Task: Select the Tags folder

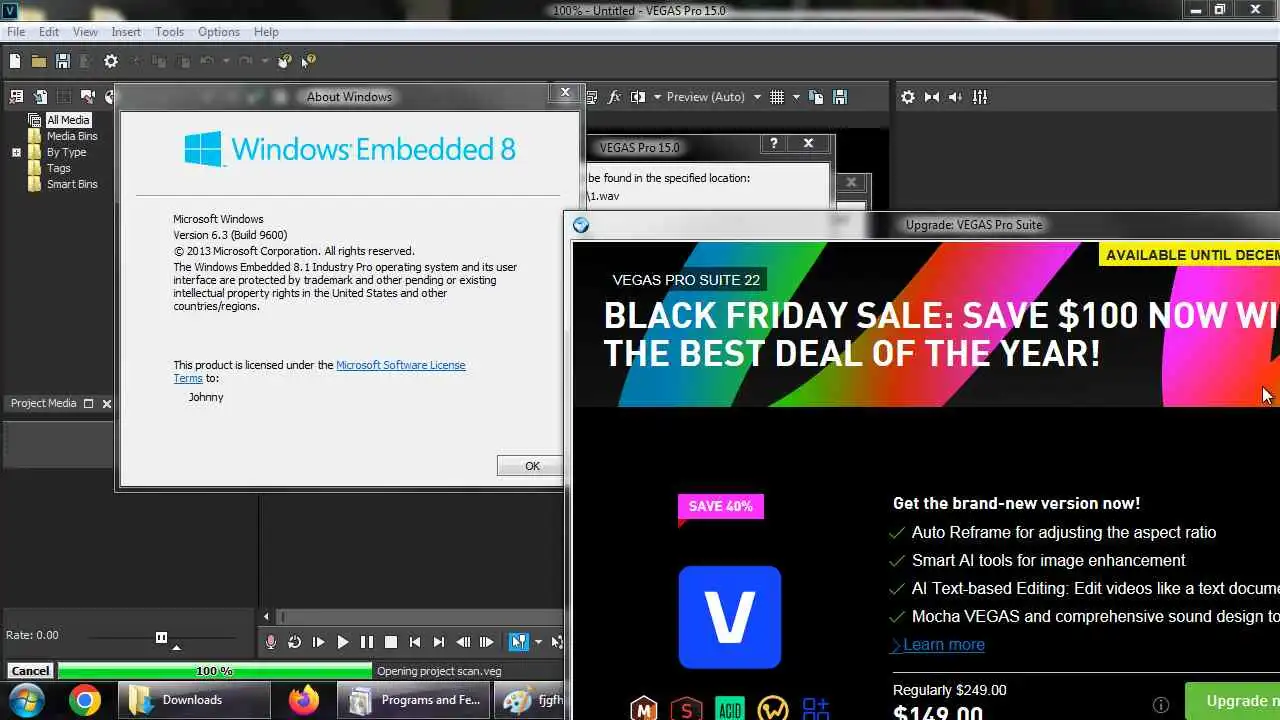Action: click(58, 168)
